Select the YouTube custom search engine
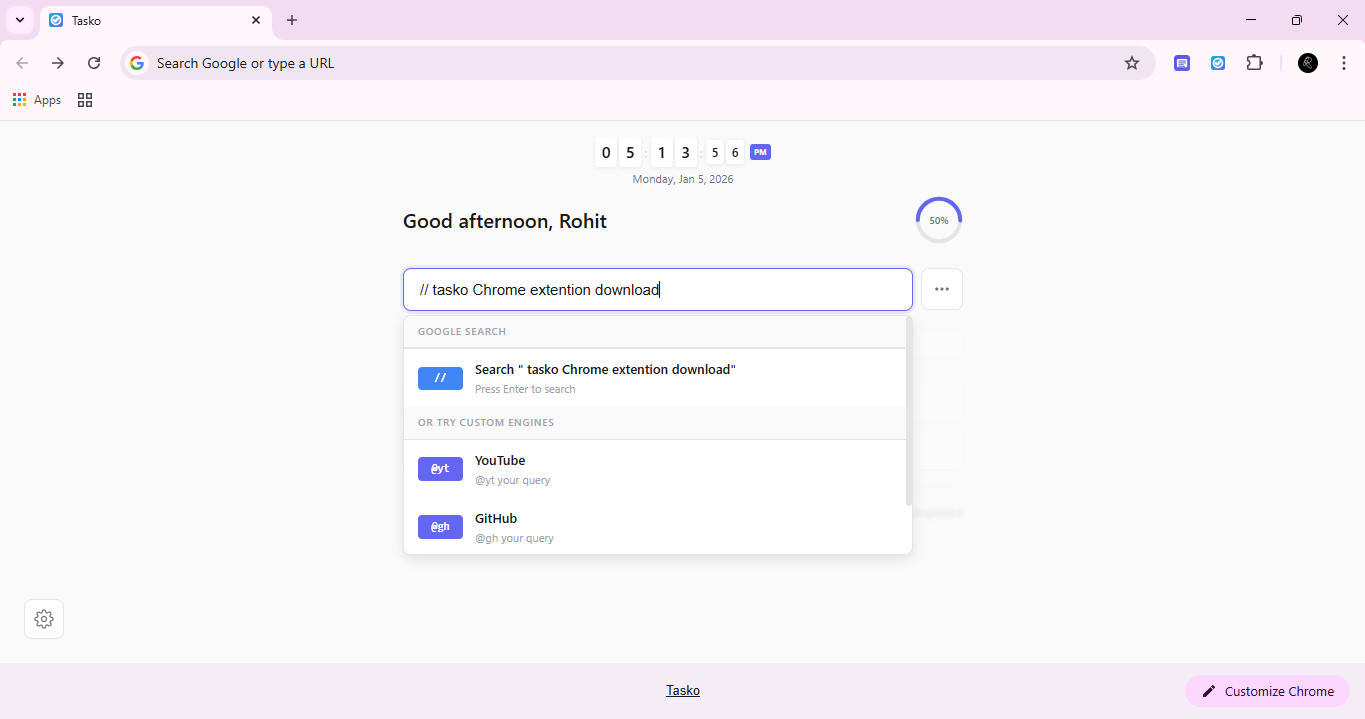 click(655, 469)
